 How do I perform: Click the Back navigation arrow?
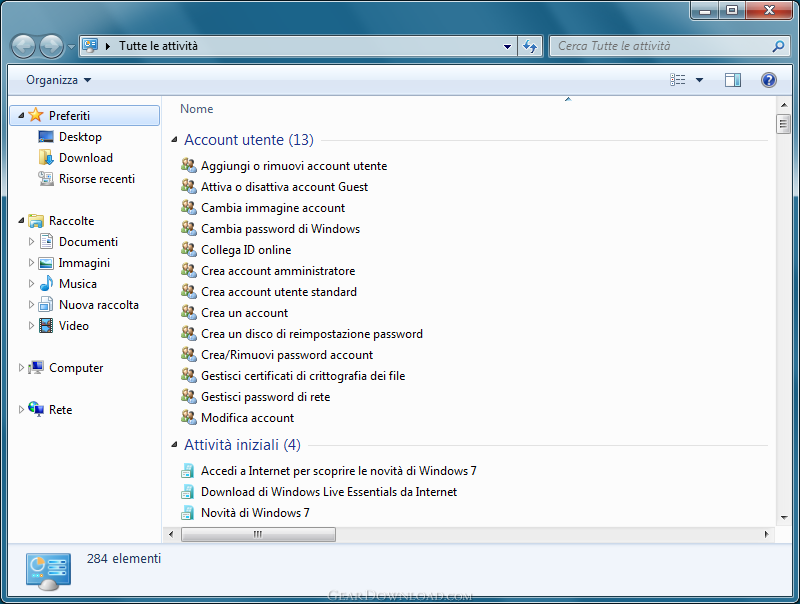23,46
